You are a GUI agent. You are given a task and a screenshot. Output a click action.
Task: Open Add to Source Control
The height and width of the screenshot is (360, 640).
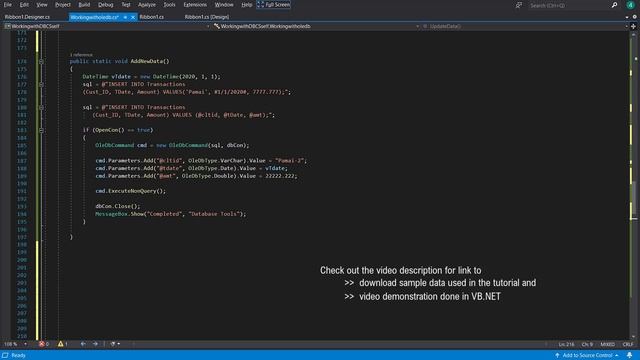tap(587, 356)
